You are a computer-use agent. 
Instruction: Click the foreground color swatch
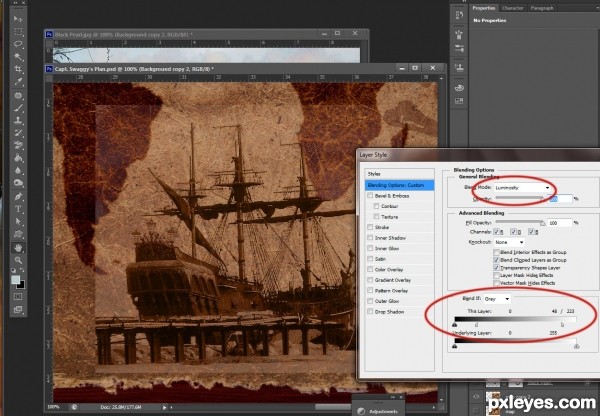point(15,279)
